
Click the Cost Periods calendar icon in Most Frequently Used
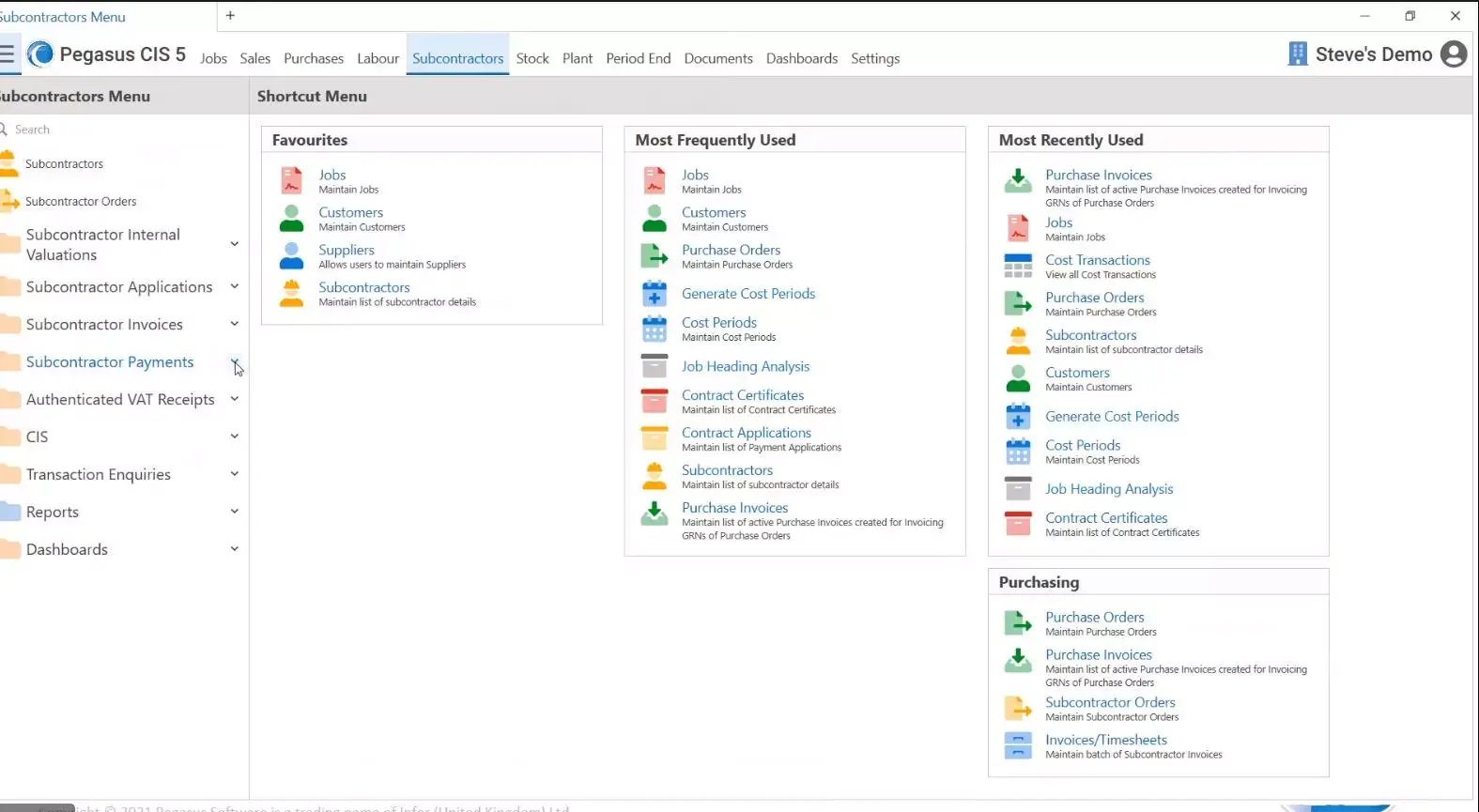click(x=655, y=329)
